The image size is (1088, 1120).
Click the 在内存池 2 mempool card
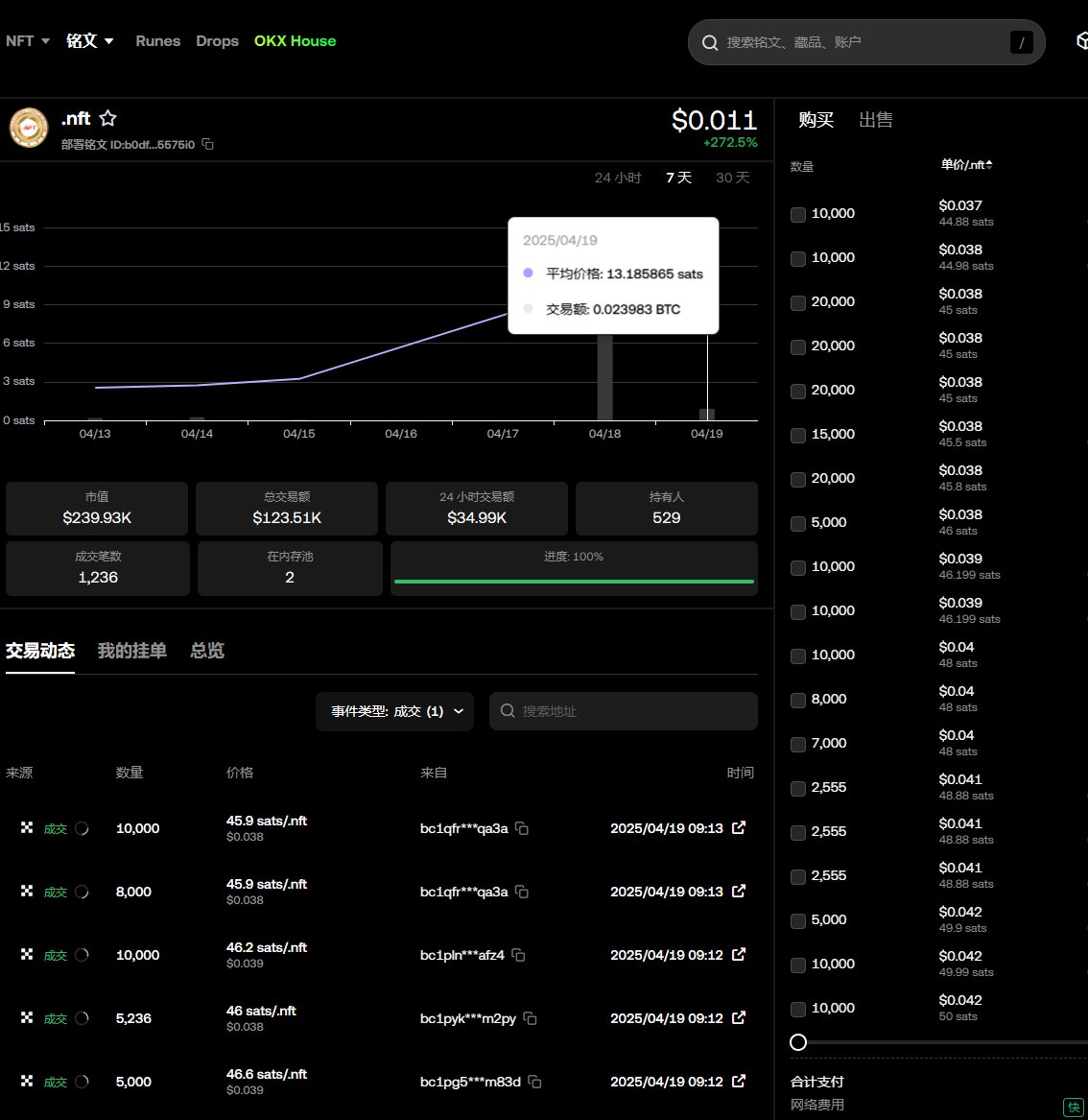click(x=290, y=568)
